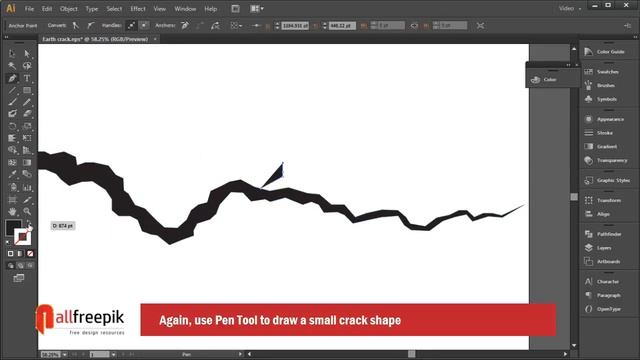Open the Select menu

point(114,9)
